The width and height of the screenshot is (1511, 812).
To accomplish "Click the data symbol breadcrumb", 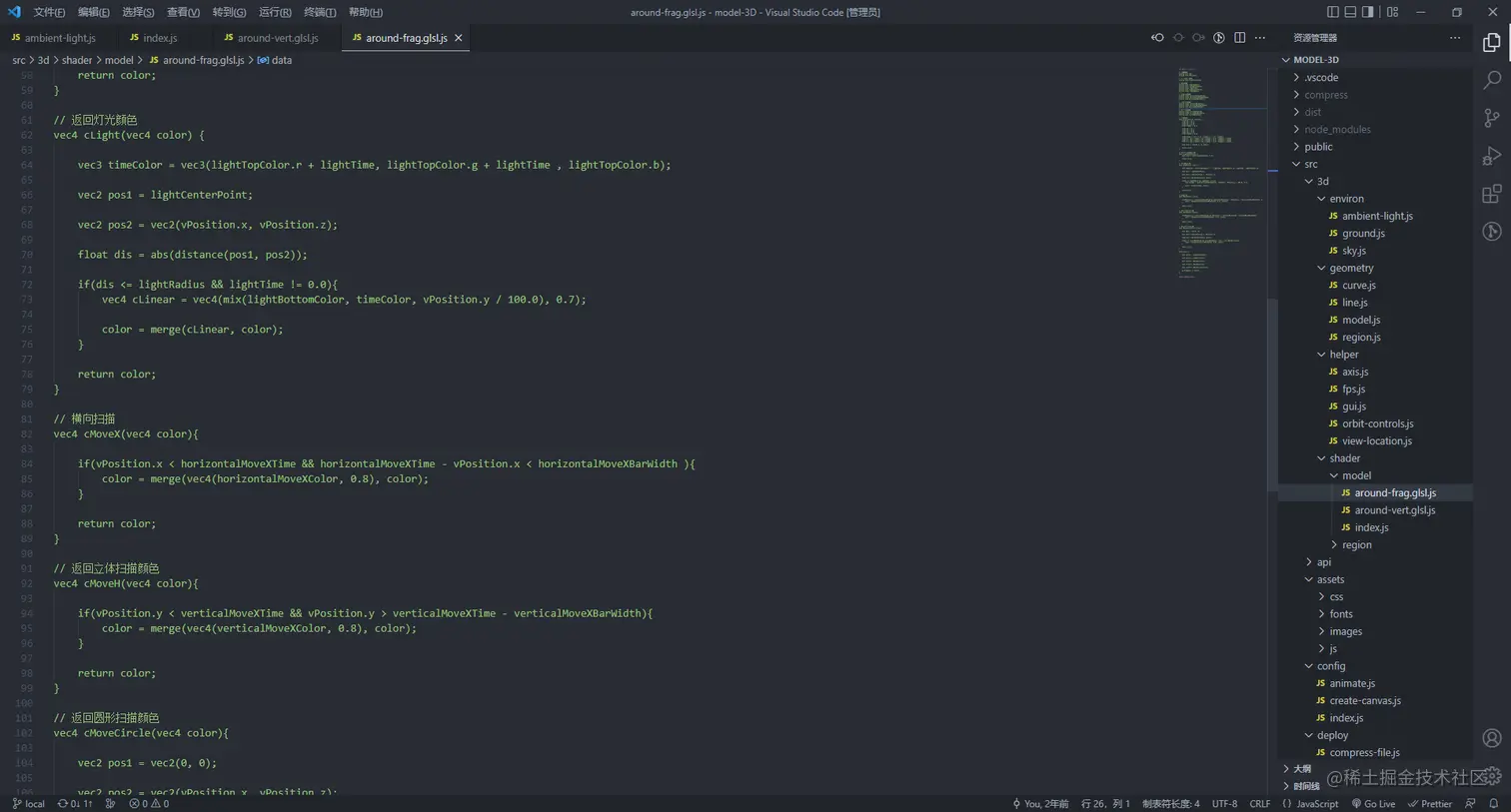I will click(275, 60).
